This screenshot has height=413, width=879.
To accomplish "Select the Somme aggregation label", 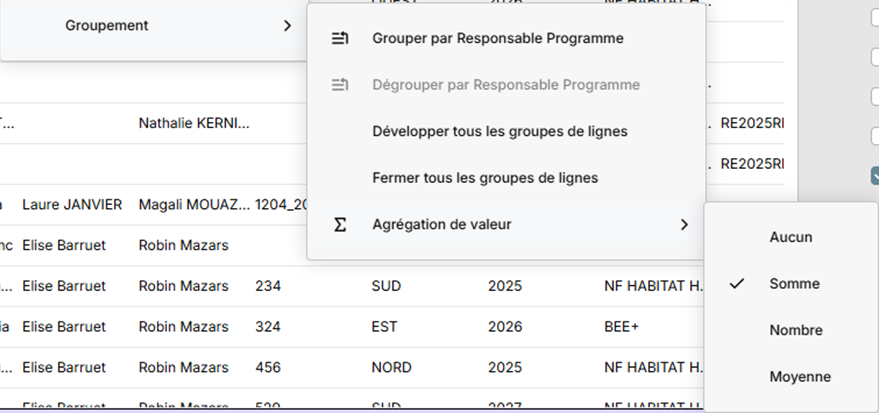I will click(x=794, y=284).
